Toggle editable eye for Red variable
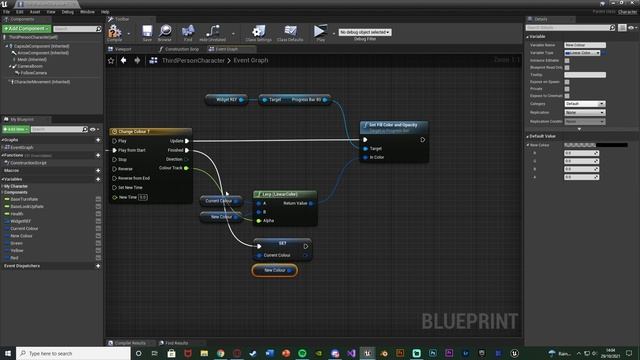The image size is (640, 360). click(98, 258)
